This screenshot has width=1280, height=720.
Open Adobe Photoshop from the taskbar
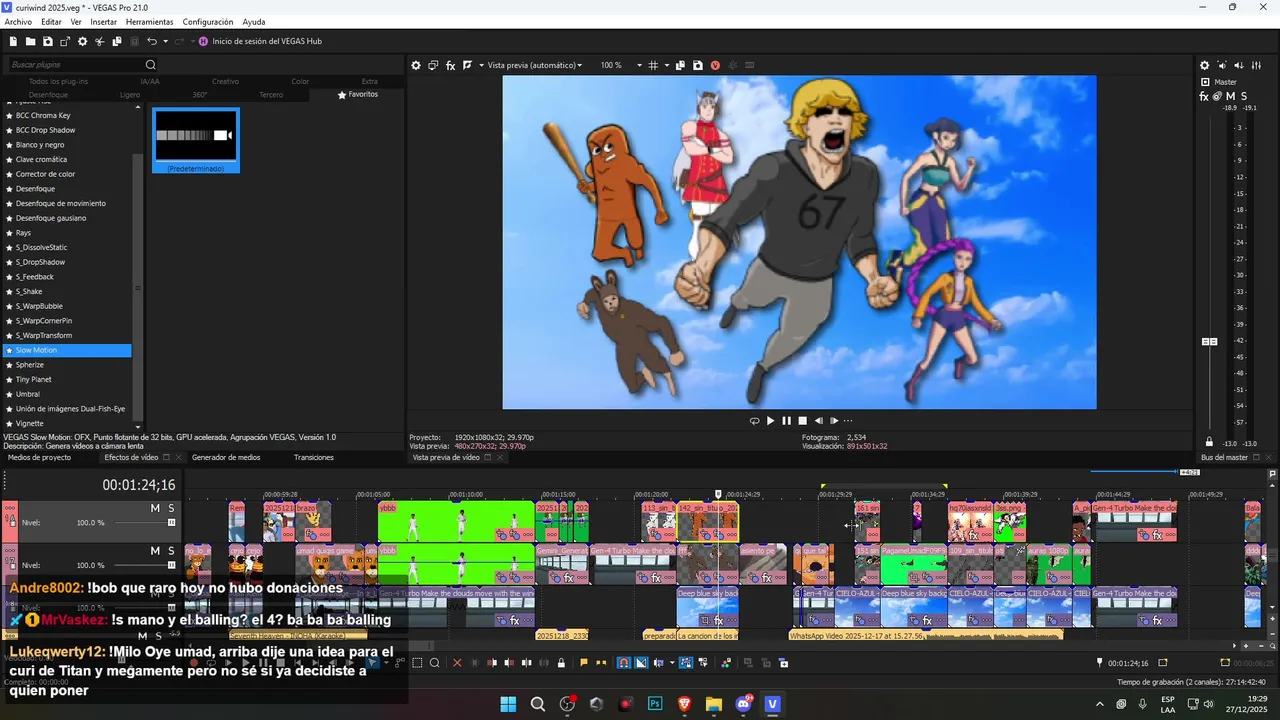coord(655,704)
